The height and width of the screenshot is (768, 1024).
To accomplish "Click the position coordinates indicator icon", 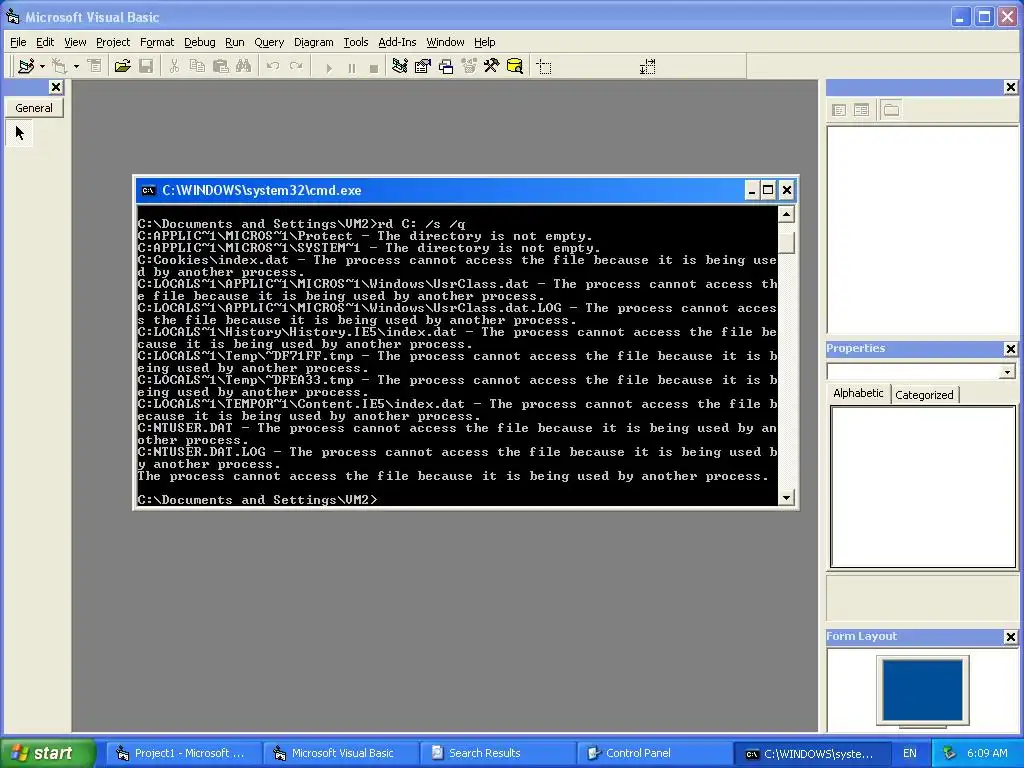I will (x=544, y=67).
